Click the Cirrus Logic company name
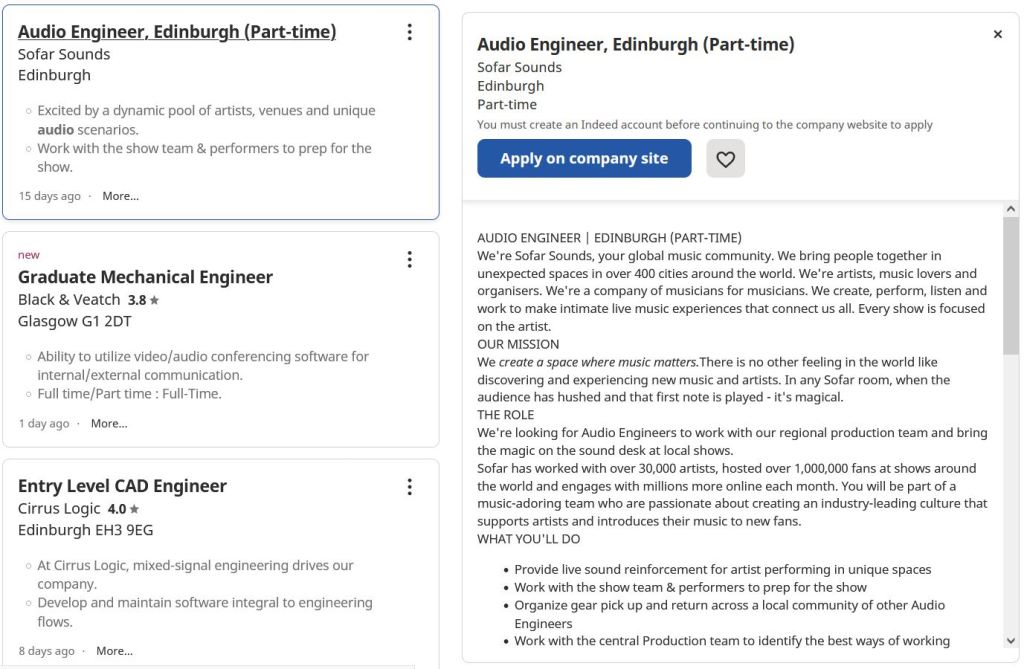 point(59,509)
